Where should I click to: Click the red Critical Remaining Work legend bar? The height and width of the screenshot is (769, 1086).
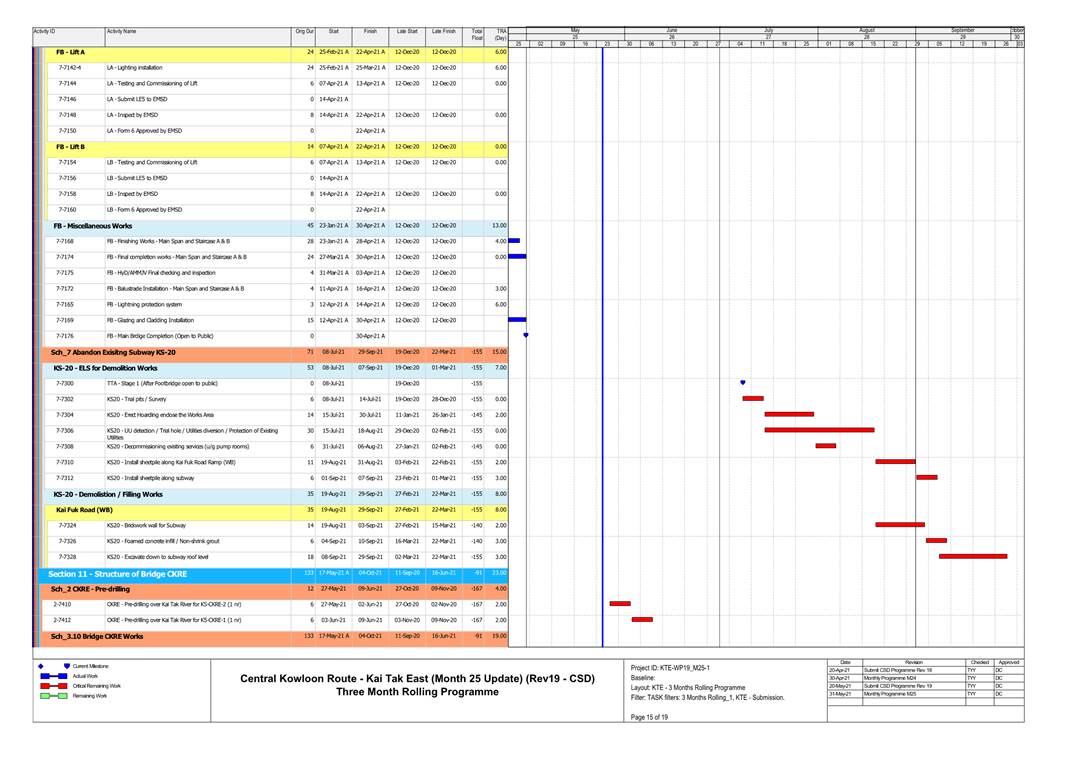54,686
